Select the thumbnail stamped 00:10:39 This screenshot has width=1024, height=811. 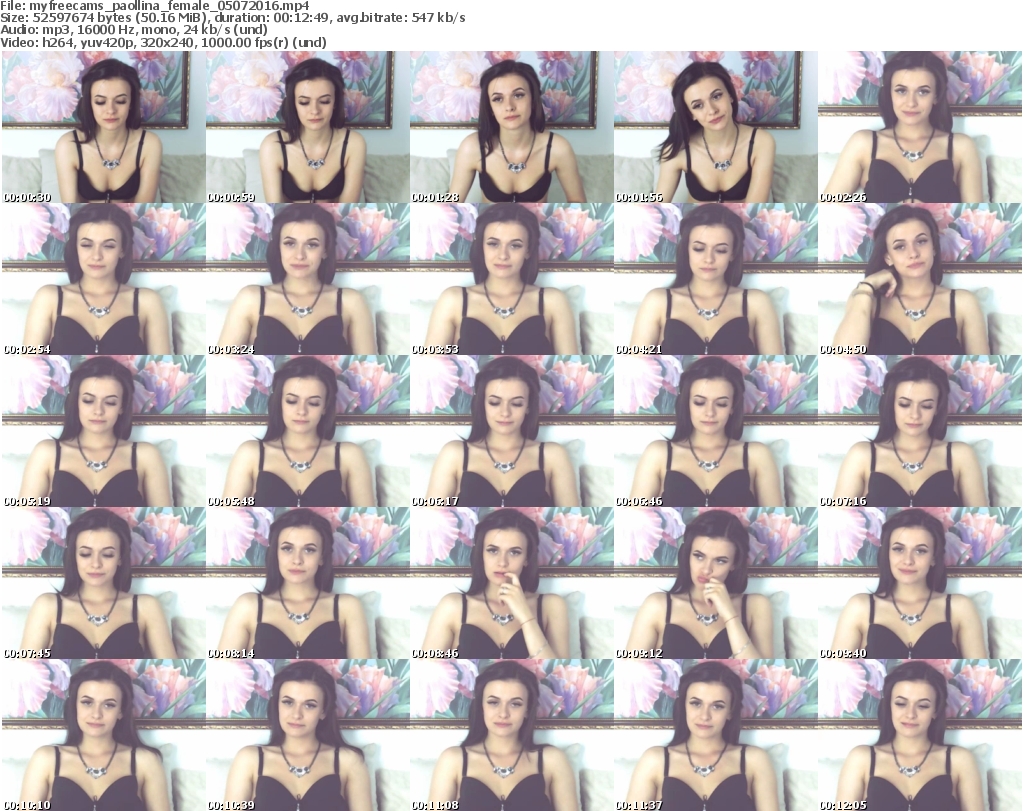click(308, 735)
